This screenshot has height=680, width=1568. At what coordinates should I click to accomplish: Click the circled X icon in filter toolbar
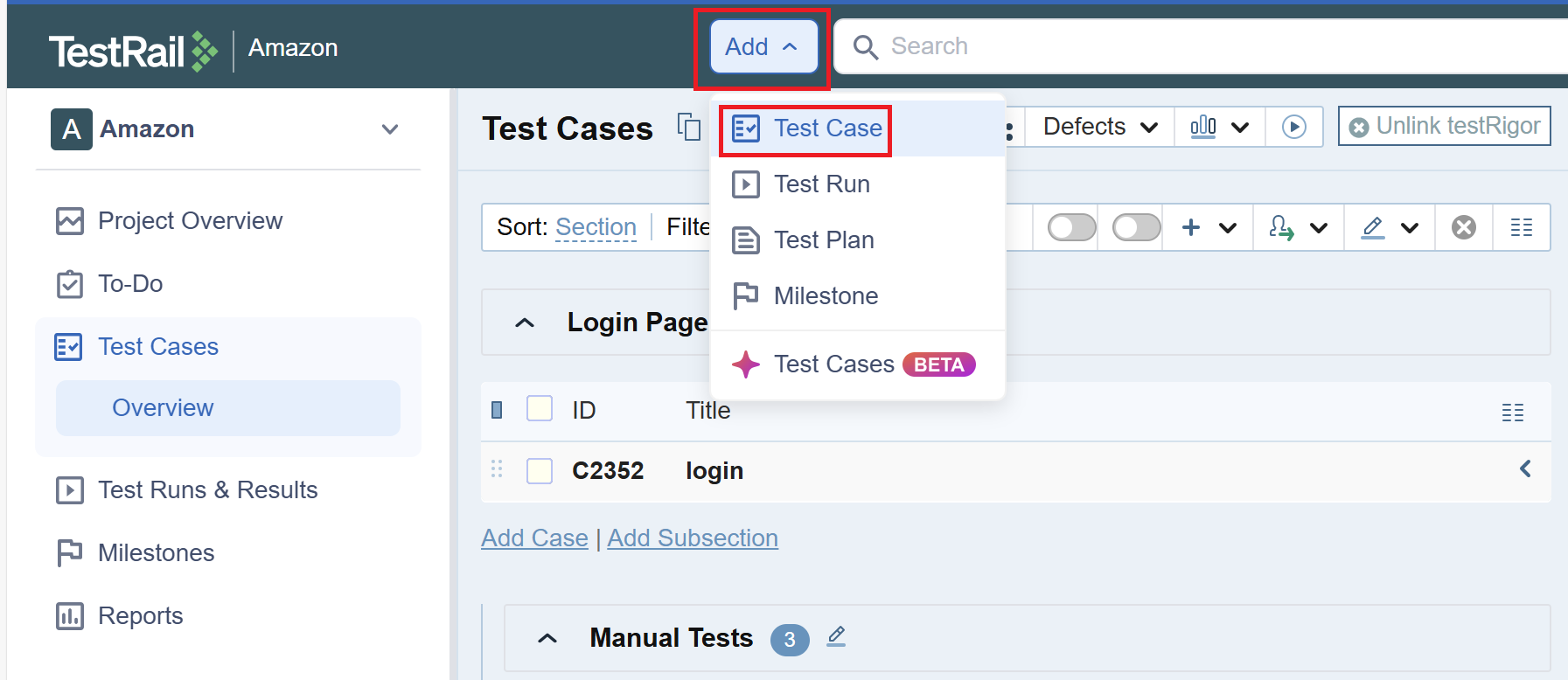pos(1463,227)
